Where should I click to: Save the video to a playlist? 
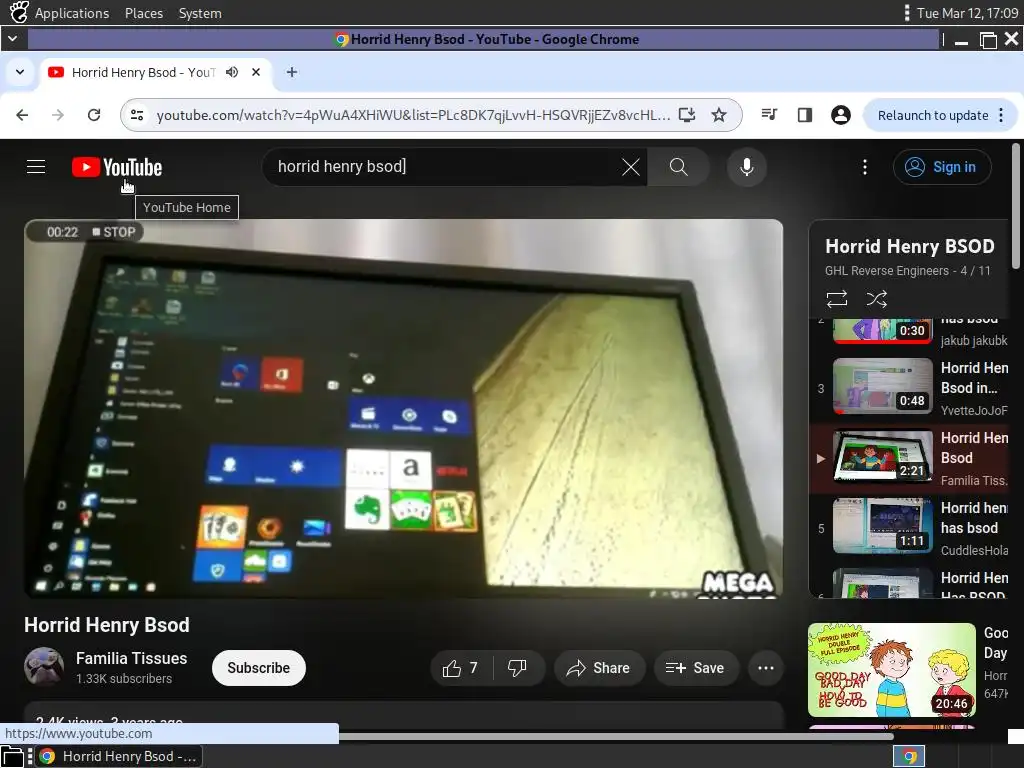coord(696,668)
